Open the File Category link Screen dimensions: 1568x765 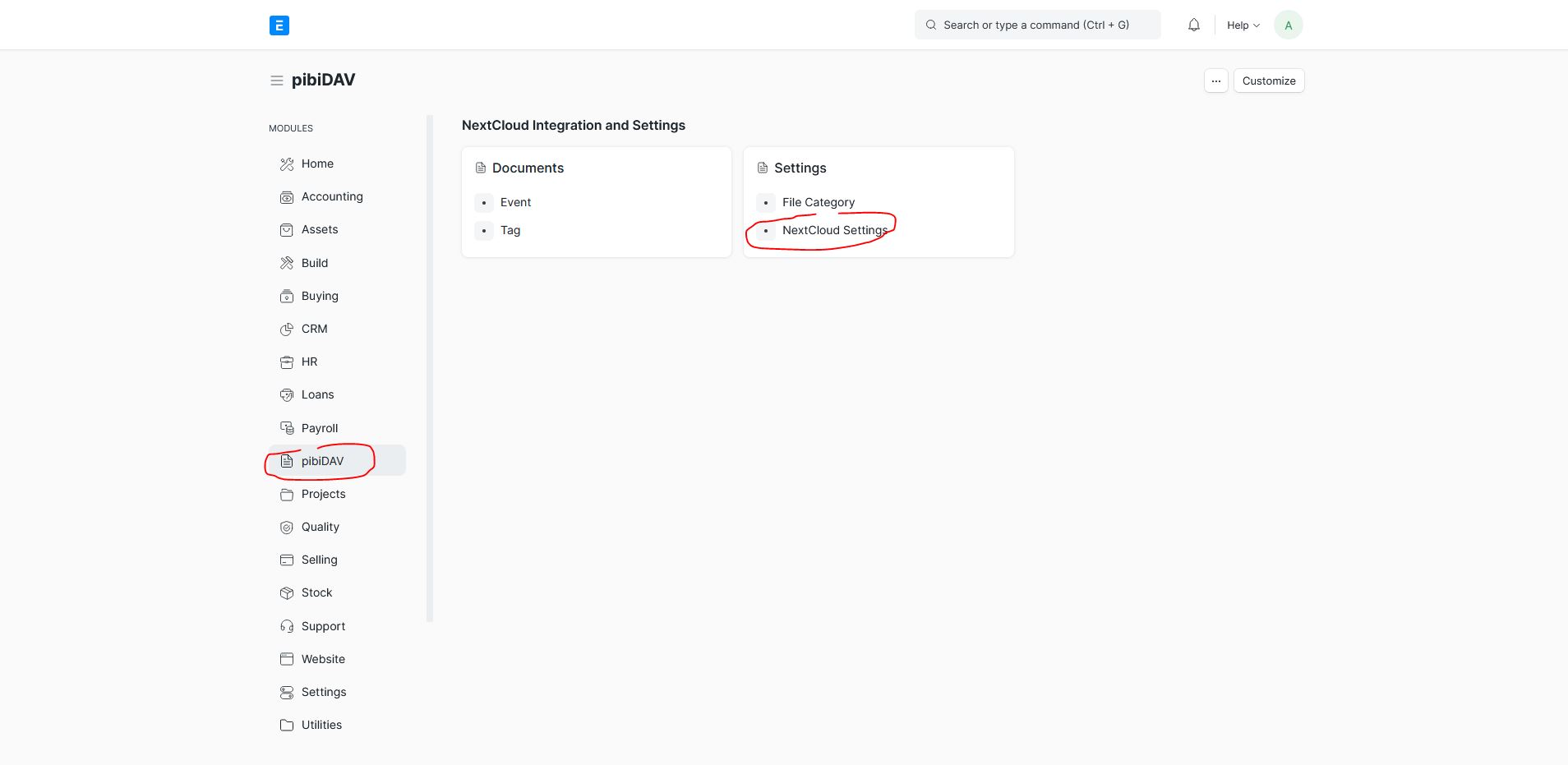pos(819,202)
